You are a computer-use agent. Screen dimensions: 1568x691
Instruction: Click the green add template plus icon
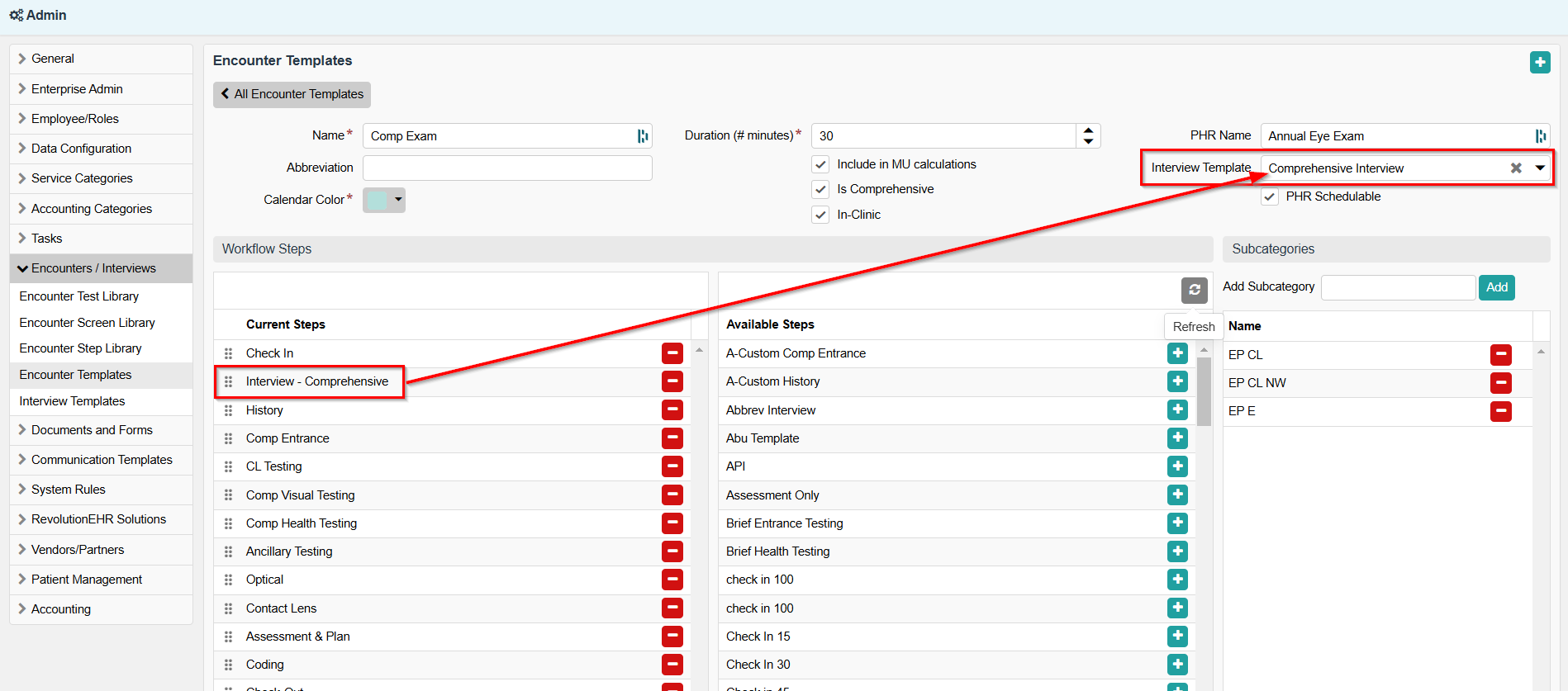click(1539, 63)
